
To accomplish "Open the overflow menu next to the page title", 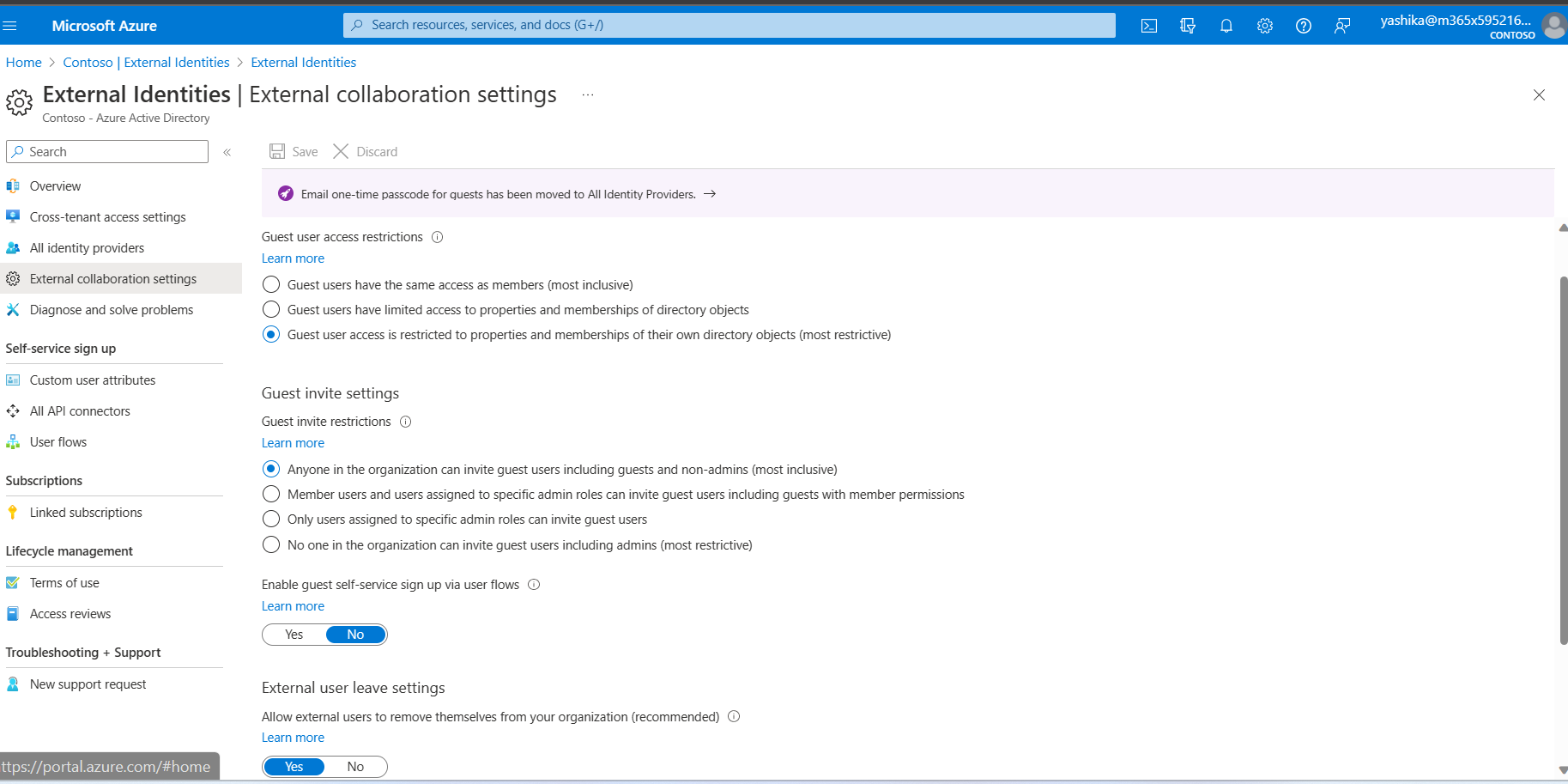I will tap(587, 94).
